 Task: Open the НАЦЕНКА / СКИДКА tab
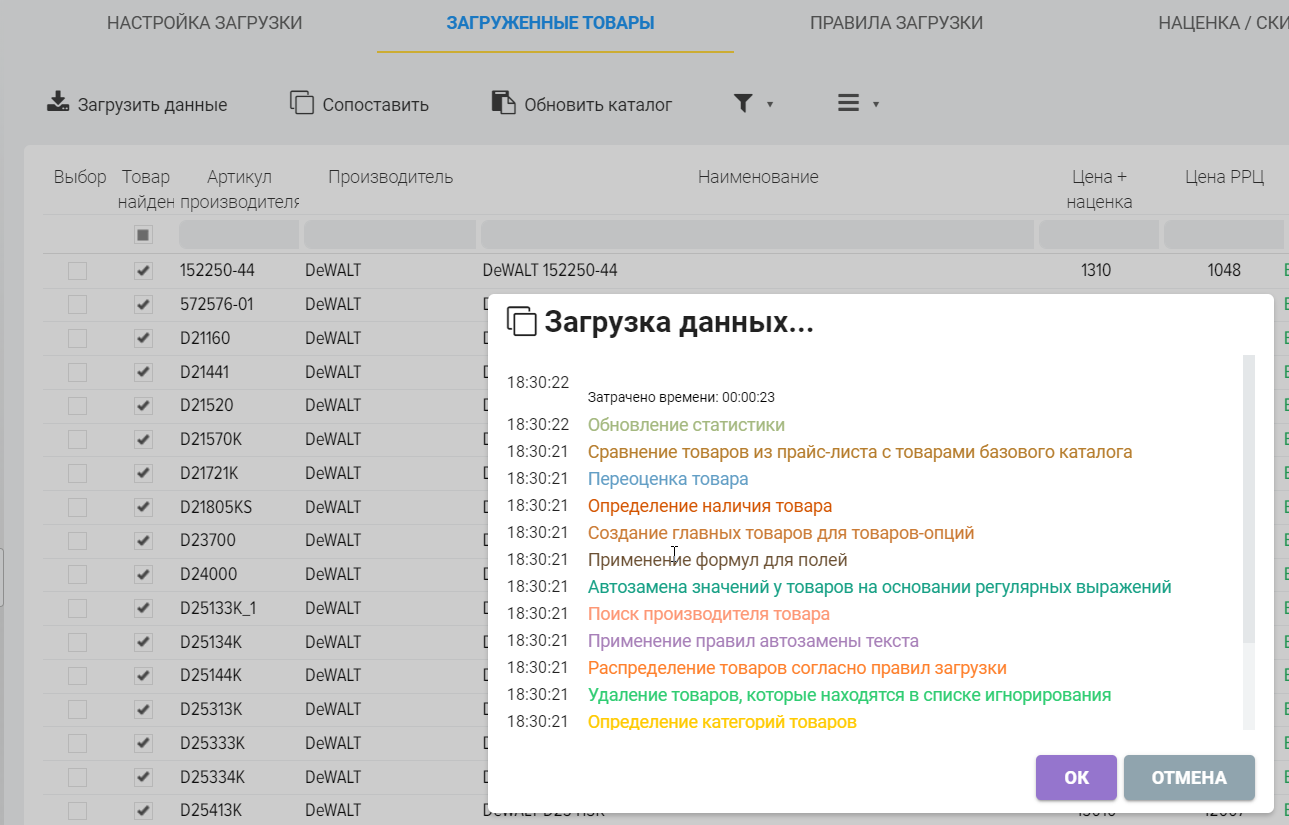pos(1223,23)
